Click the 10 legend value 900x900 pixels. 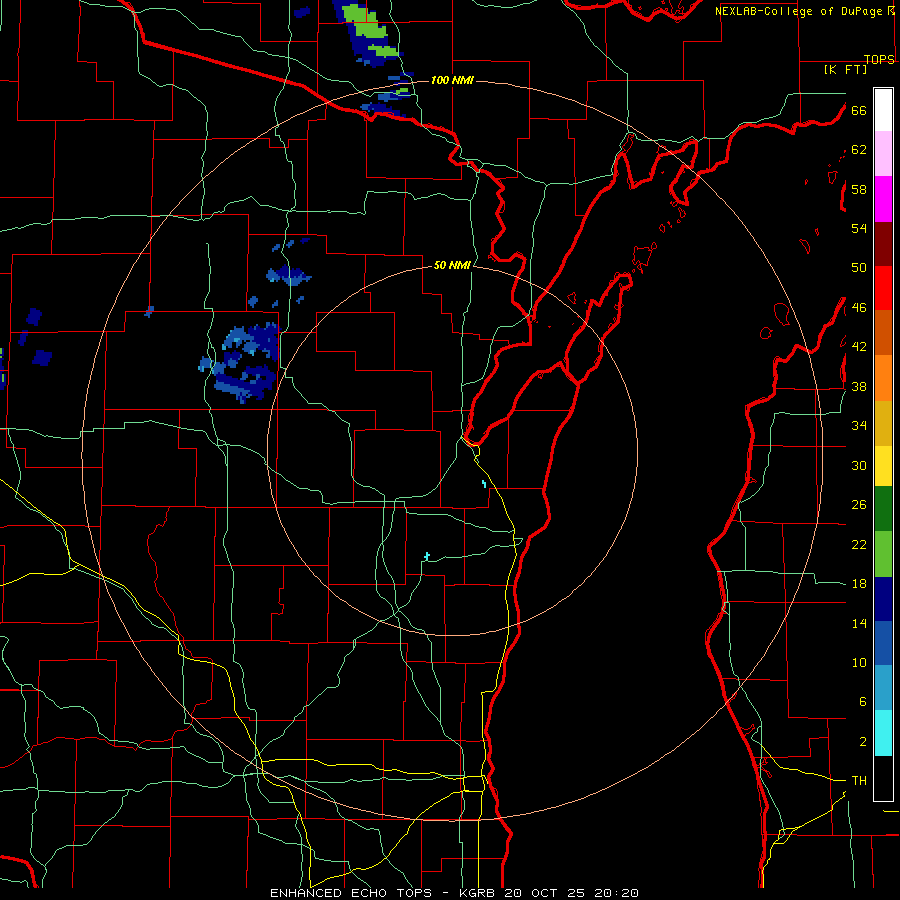(859, 662)
